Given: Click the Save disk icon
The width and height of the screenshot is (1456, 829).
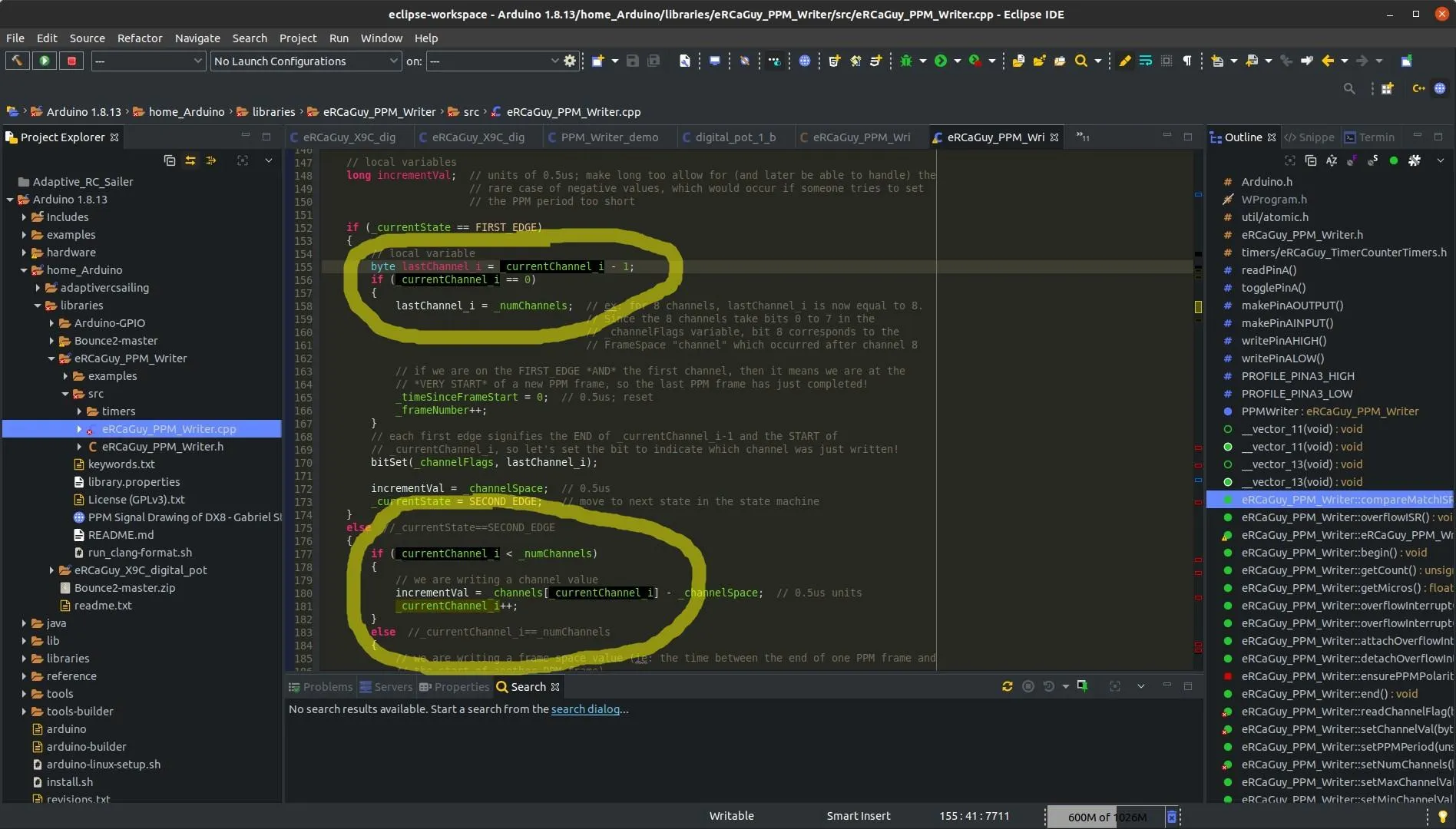Looking at the screenshot, I should coord(633,61).
